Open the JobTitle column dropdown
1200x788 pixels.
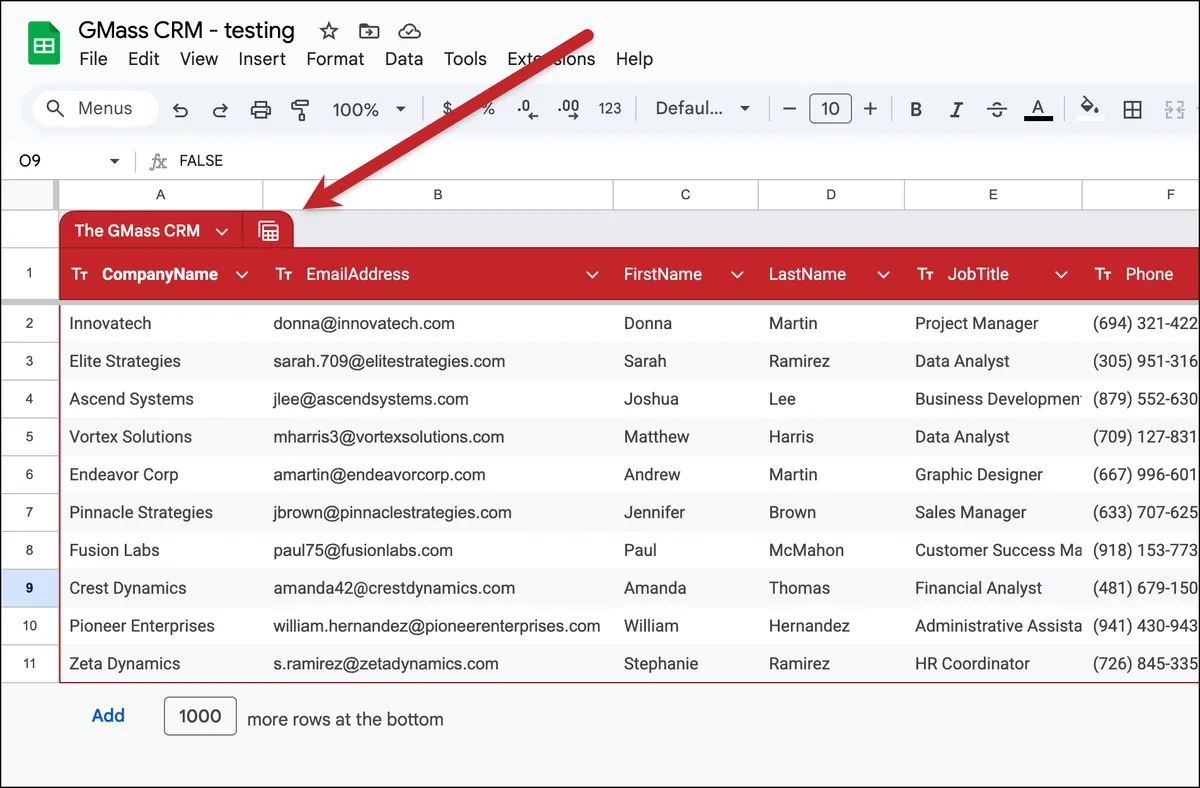pyautogui.click(x=1061, y=274)
